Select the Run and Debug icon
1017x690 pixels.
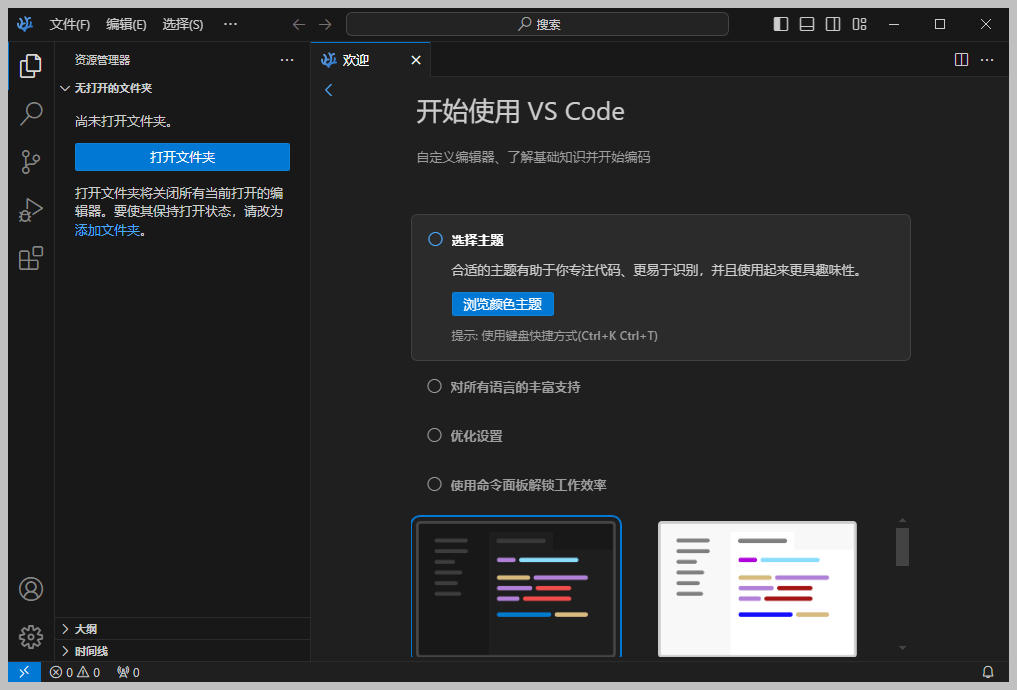point(30,209)
